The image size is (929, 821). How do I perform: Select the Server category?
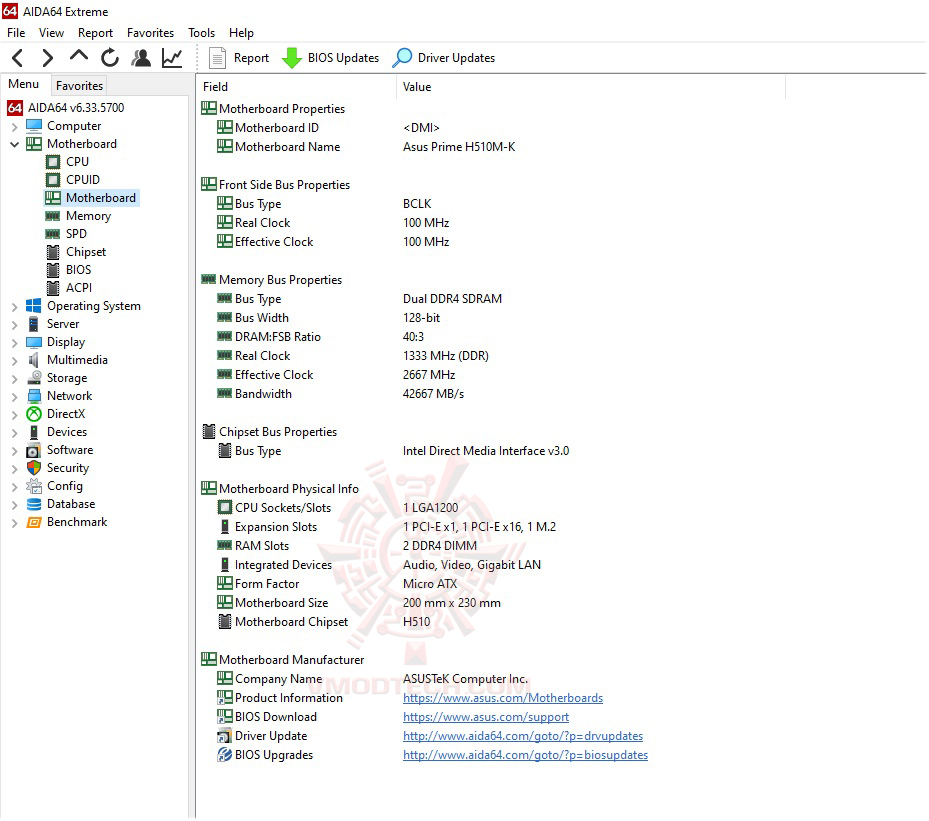coord(53,324)
